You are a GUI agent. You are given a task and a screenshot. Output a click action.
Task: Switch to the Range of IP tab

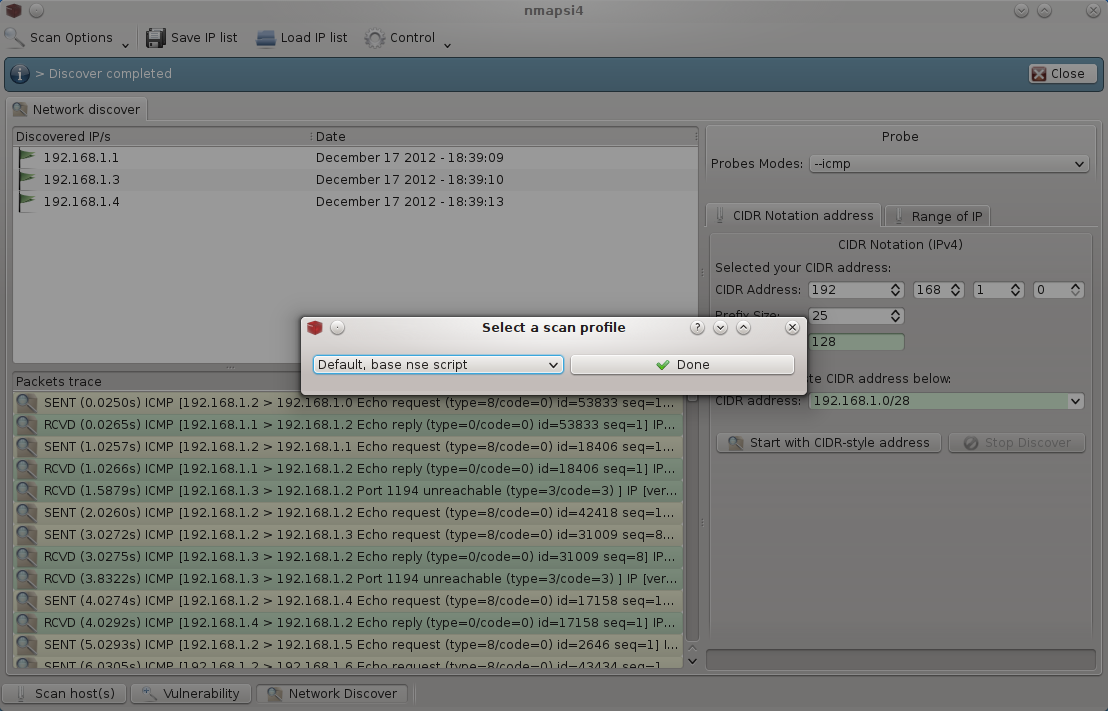[x=936, y=216]
